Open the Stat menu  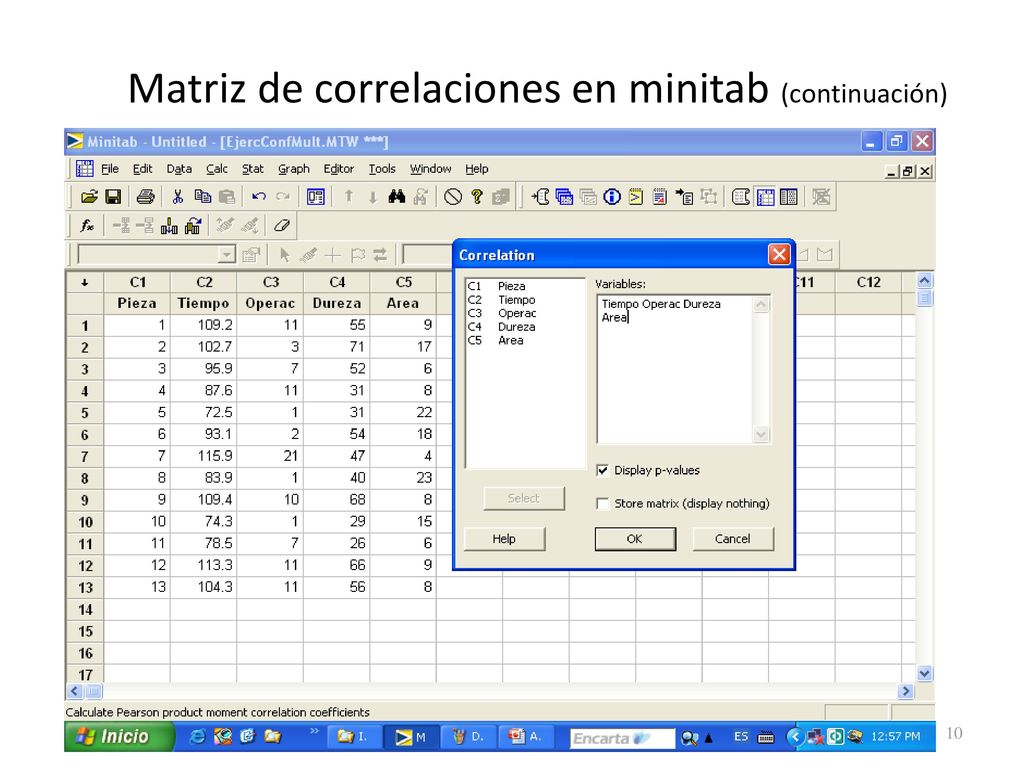(253, 169)
